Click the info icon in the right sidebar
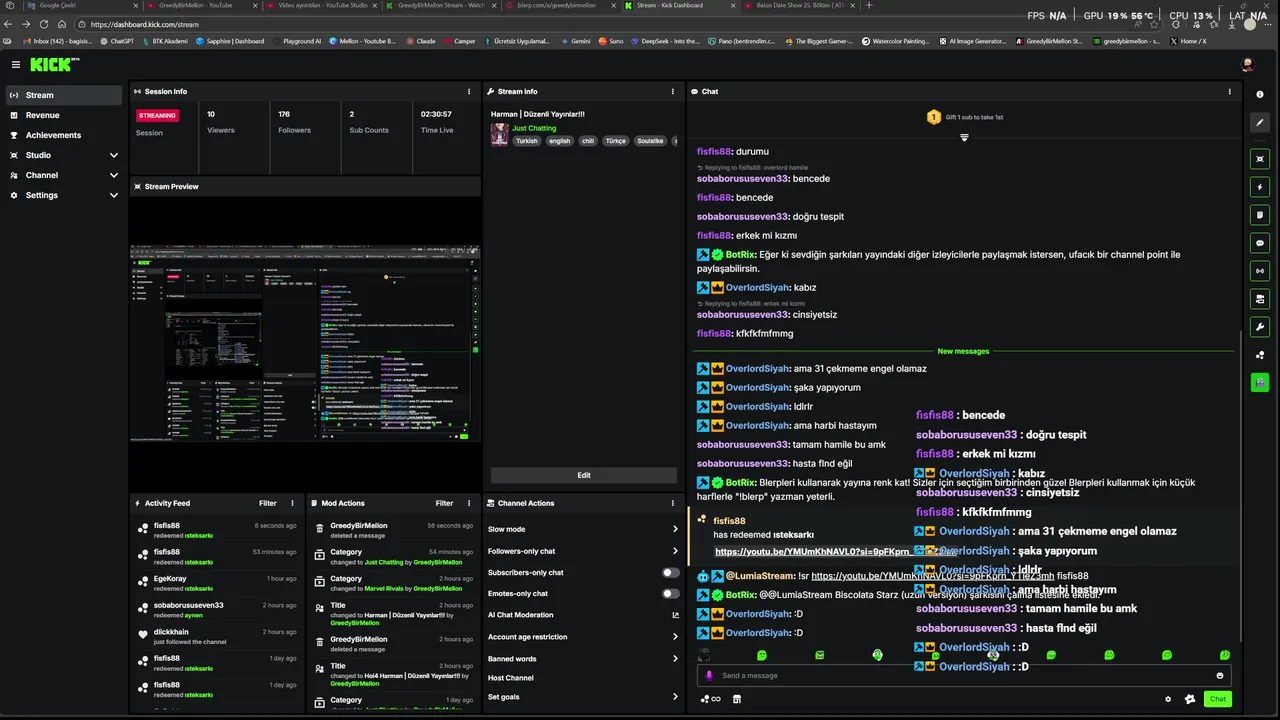Screen dimensions: 1280x720 (x=1260, y=94)
